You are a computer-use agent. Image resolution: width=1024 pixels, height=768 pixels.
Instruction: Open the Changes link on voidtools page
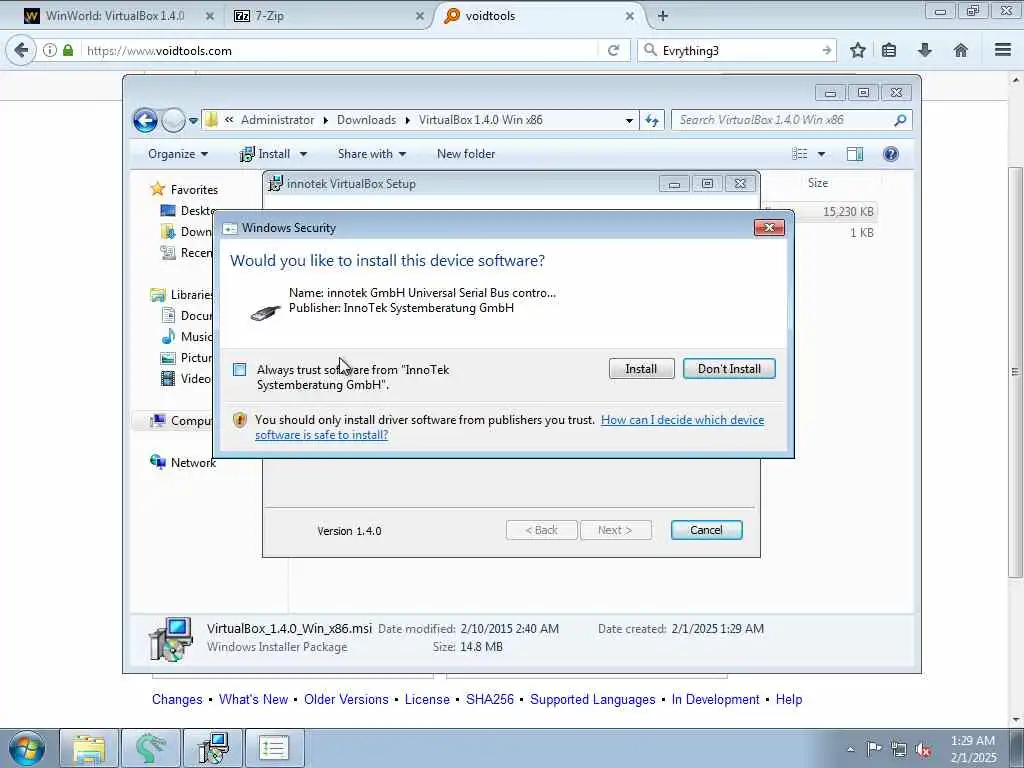click(177, 699)
